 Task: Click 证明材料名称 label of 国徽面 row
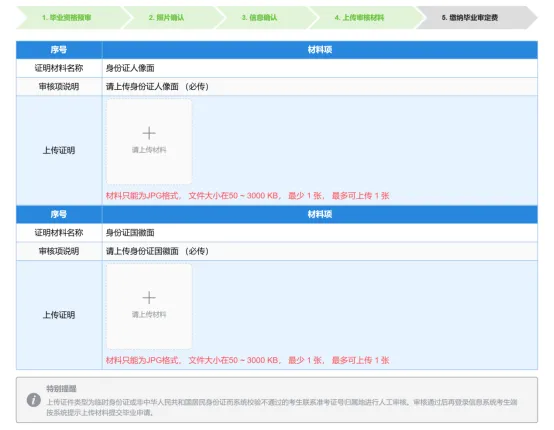[59, 233]
